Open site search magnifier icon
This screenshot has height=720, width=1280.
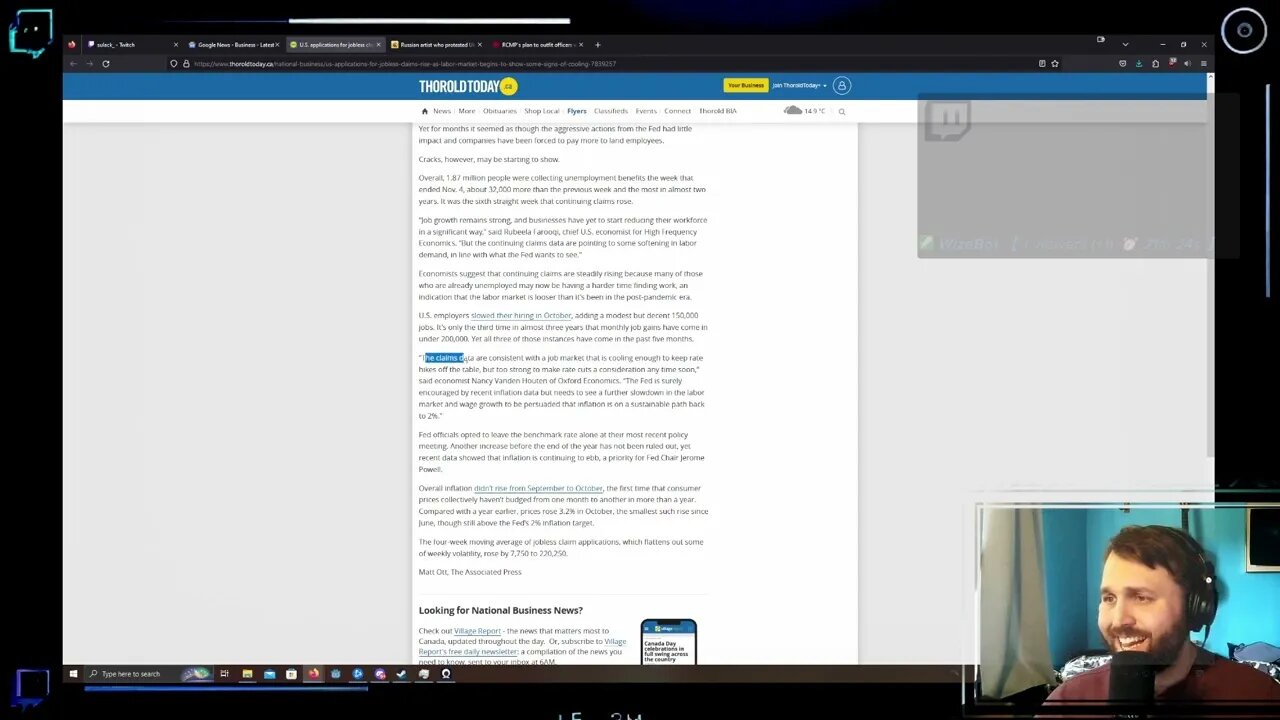[x=842, y=111]
